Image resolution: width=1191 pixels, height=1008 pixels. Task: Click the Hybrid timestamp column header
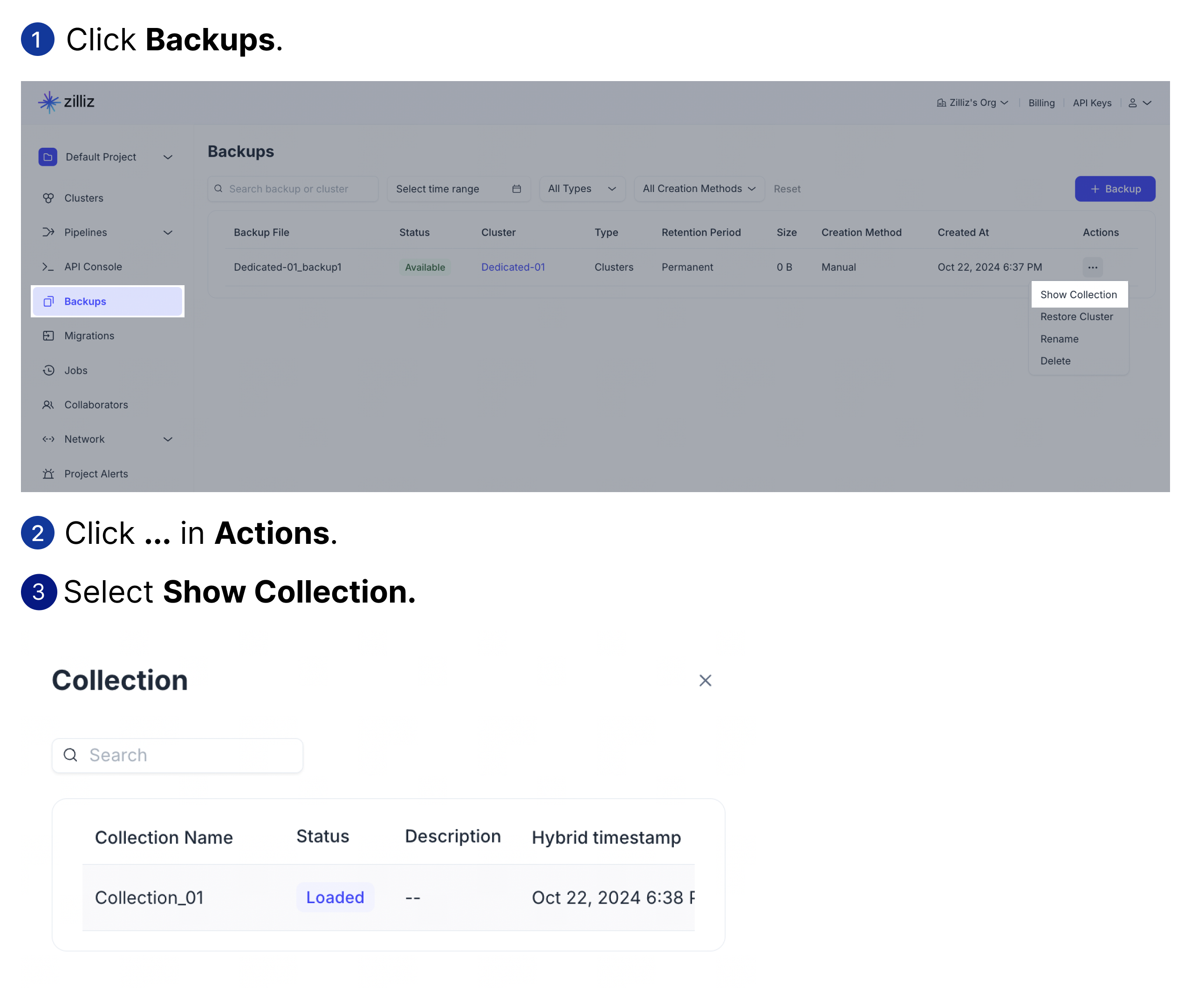(x=606, y=837)
